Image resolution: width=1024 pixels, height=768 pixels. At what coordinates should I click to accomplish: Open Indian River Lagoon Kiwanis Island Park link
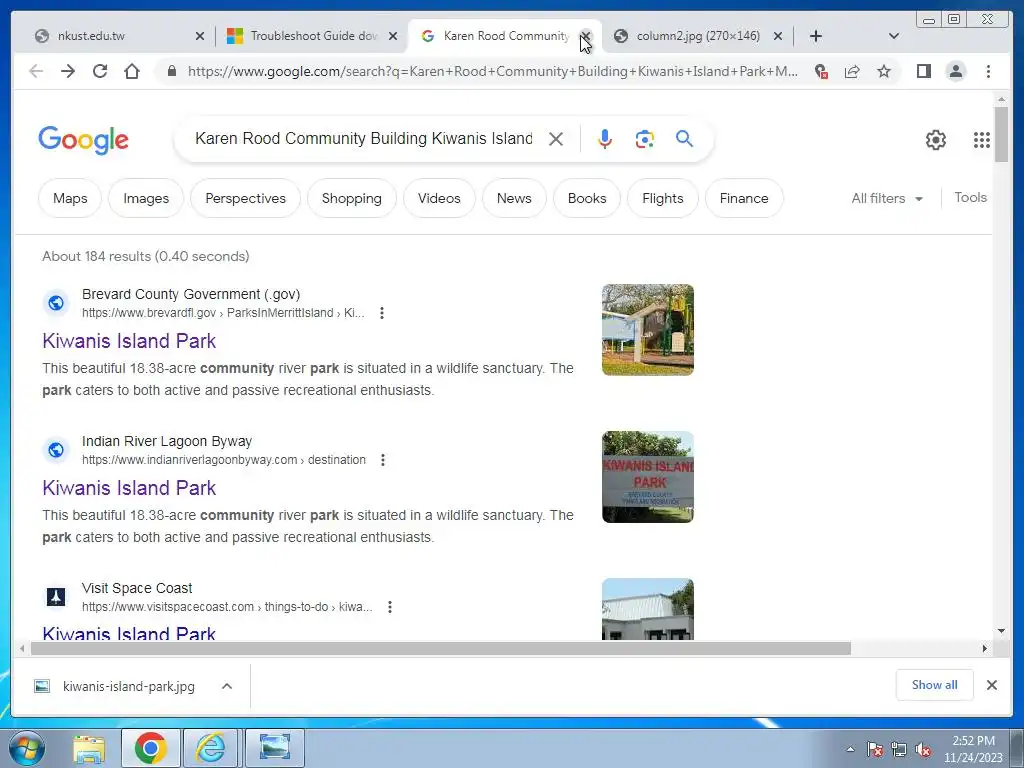pos(129,488)
